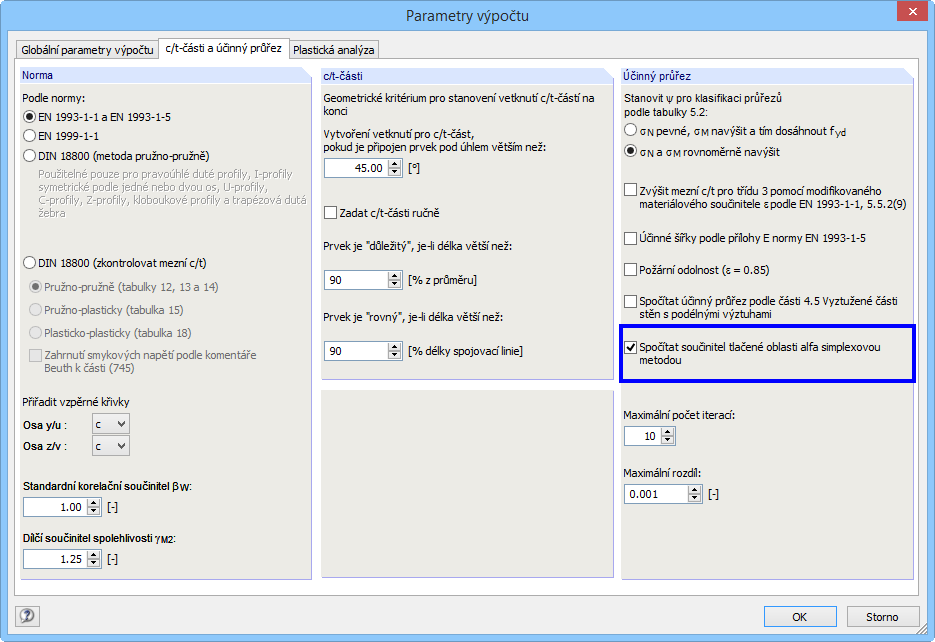Cancel the dialog using Storno
The height and width of the screenshot is (642, 935).
coord(880,616)
